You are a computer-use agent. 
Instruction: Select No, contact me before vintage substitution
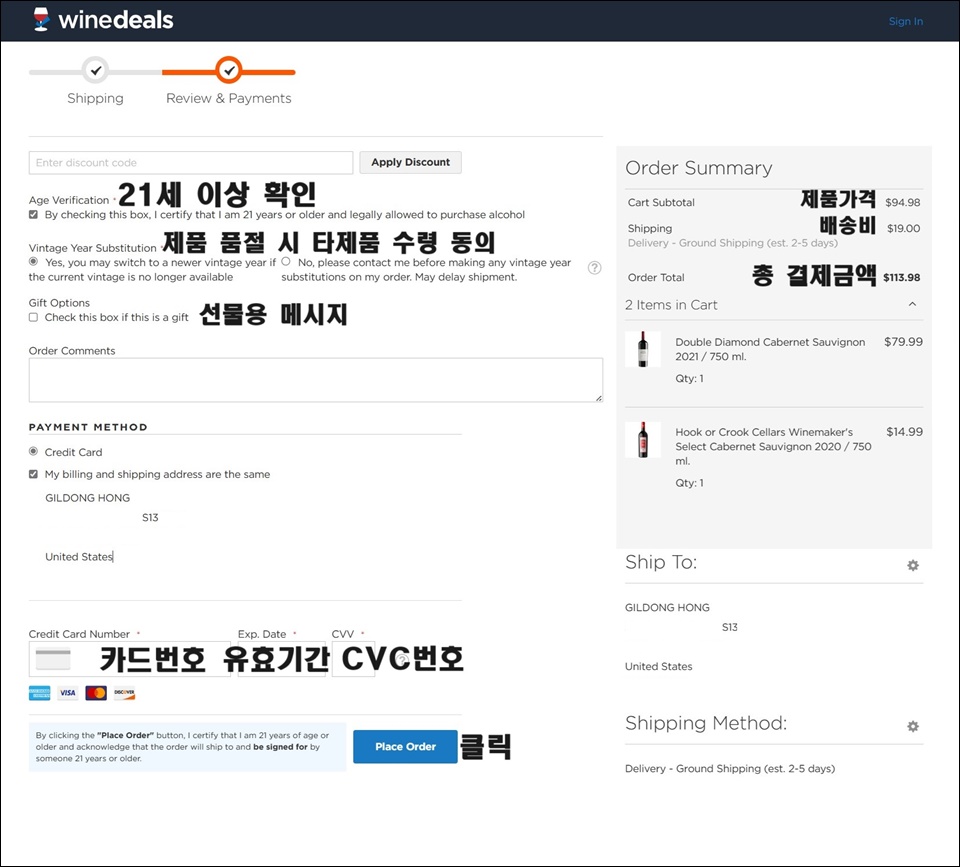286,261
